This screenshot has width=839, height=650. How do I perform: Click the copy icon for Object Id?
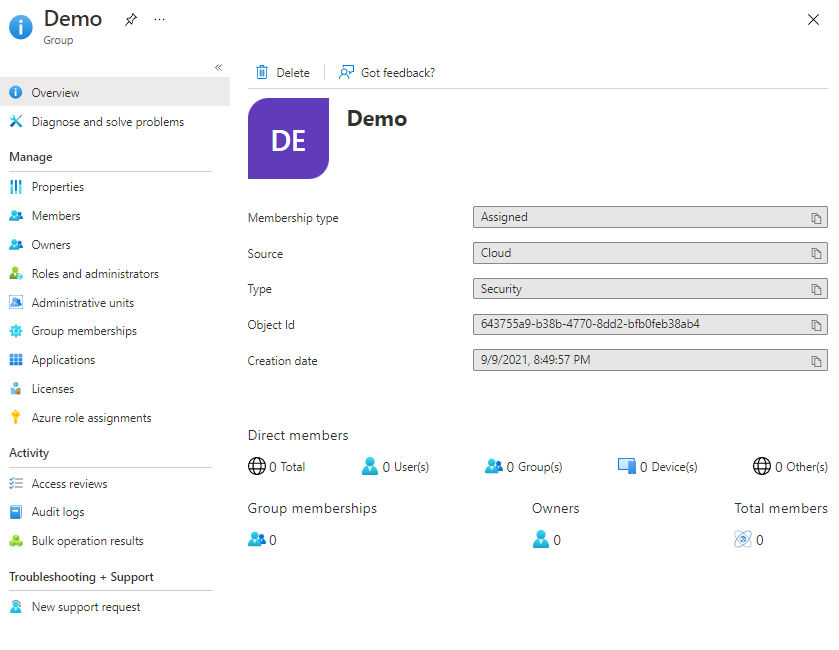click(x=816, y=325)
